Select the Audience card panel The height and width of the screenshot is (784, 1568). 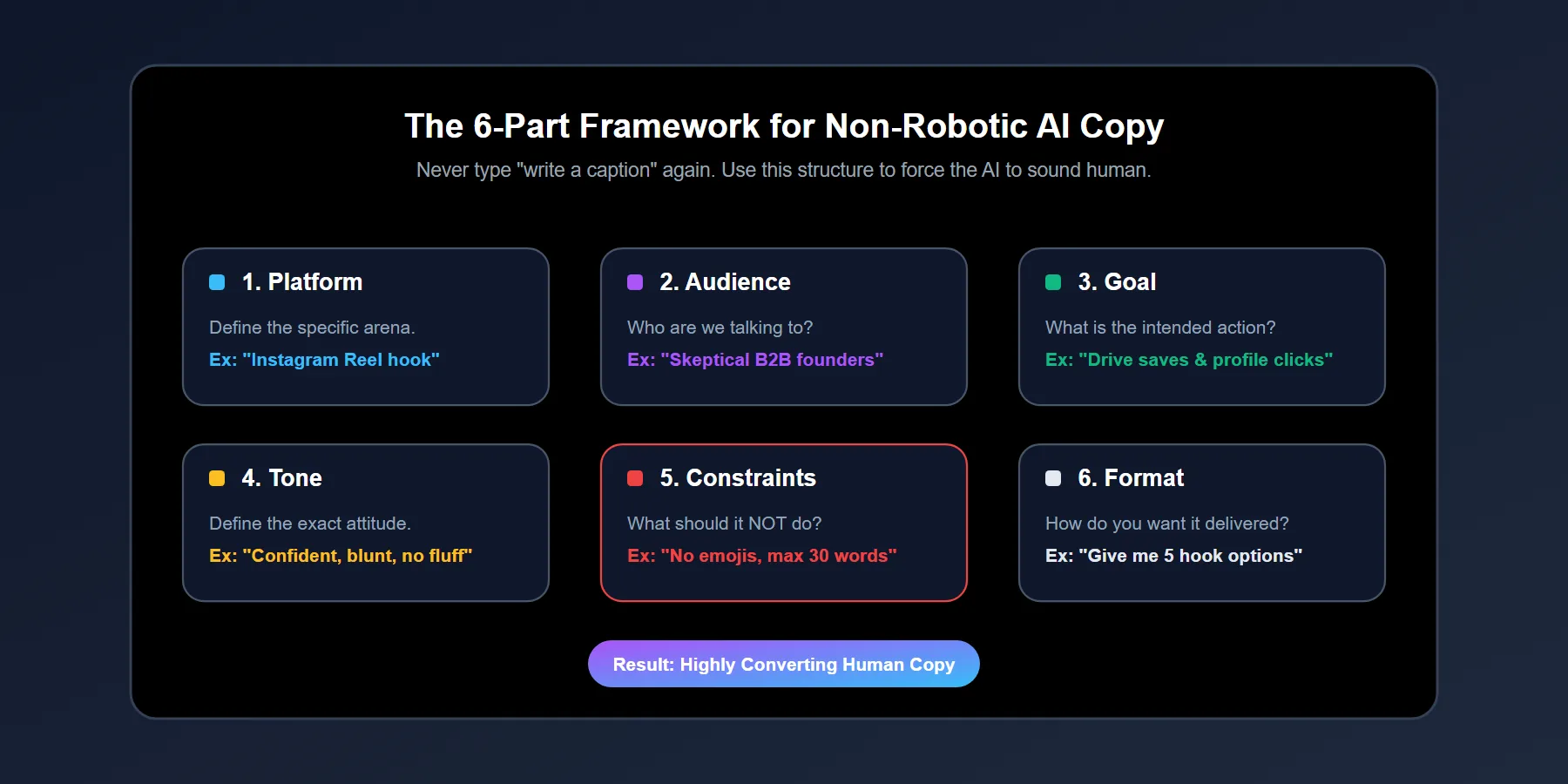(x=783, y=328)
